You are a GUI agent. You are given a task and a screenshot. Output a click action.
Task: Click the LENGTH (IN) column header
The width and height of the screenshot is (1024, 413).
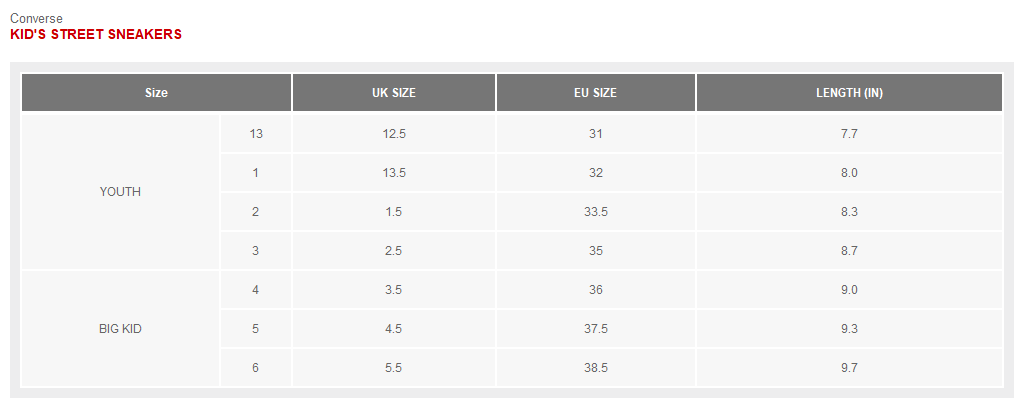pyautogui.click(x=849, y=93)
